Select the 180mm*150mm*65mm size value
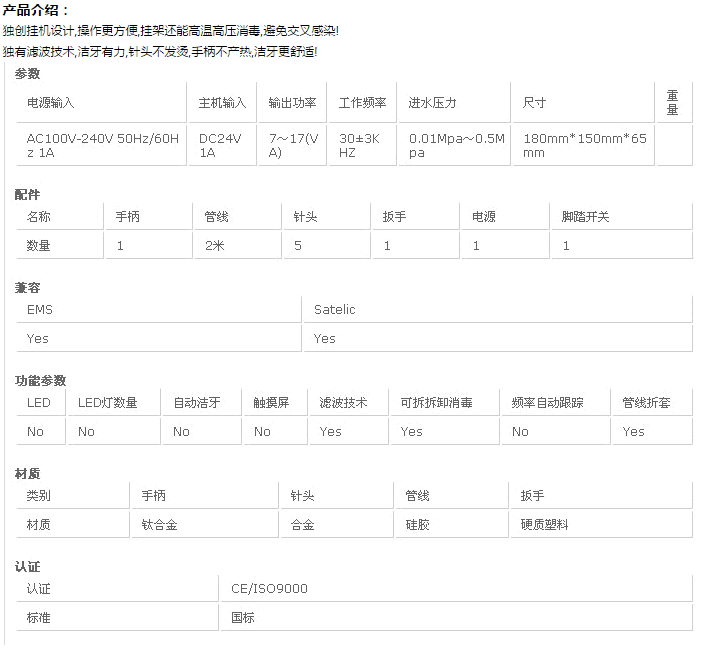 pyautogui.click(x=583, y=145)
